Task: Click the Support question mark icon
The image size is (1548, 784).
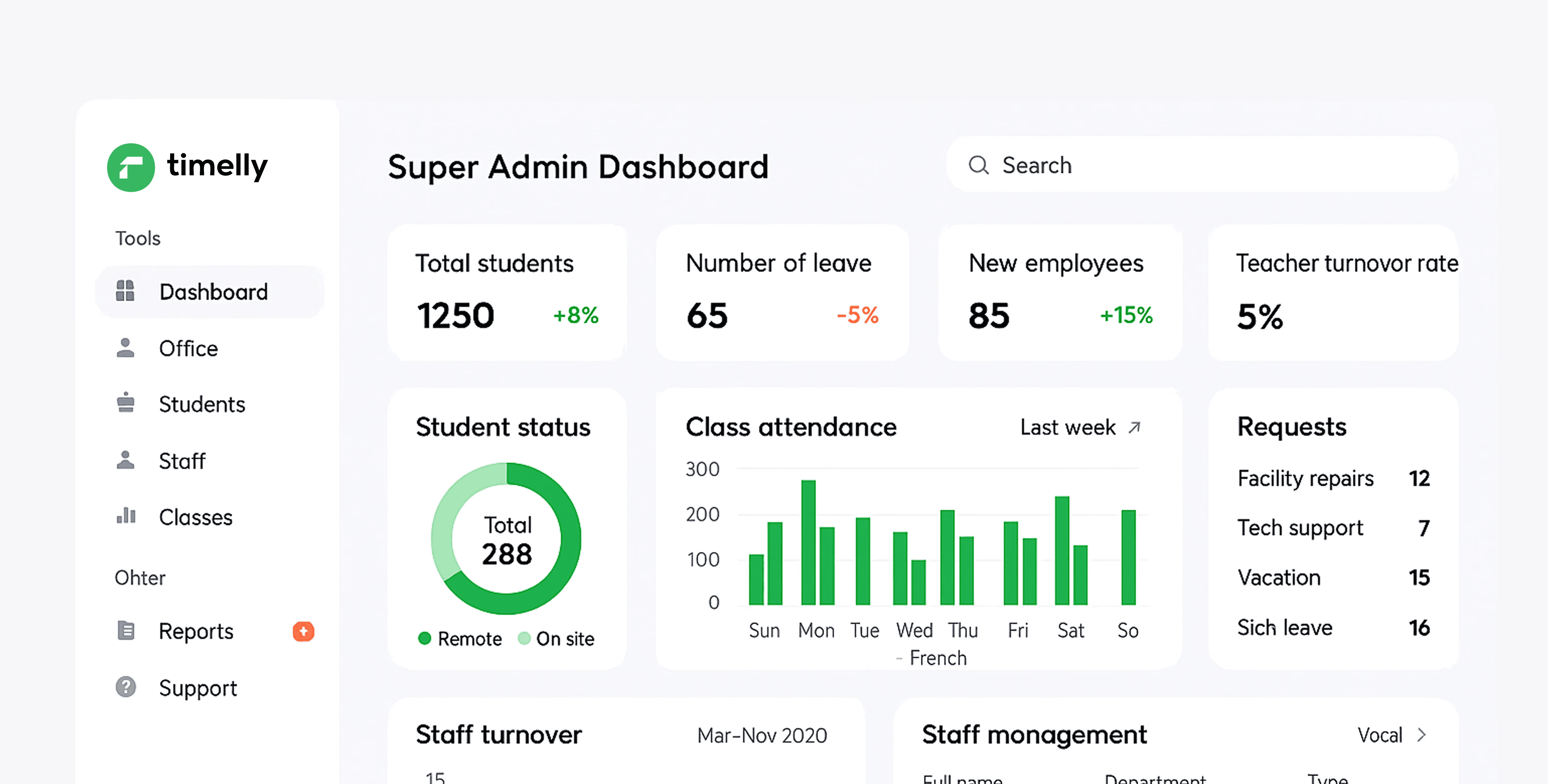Action: point(126,687)
